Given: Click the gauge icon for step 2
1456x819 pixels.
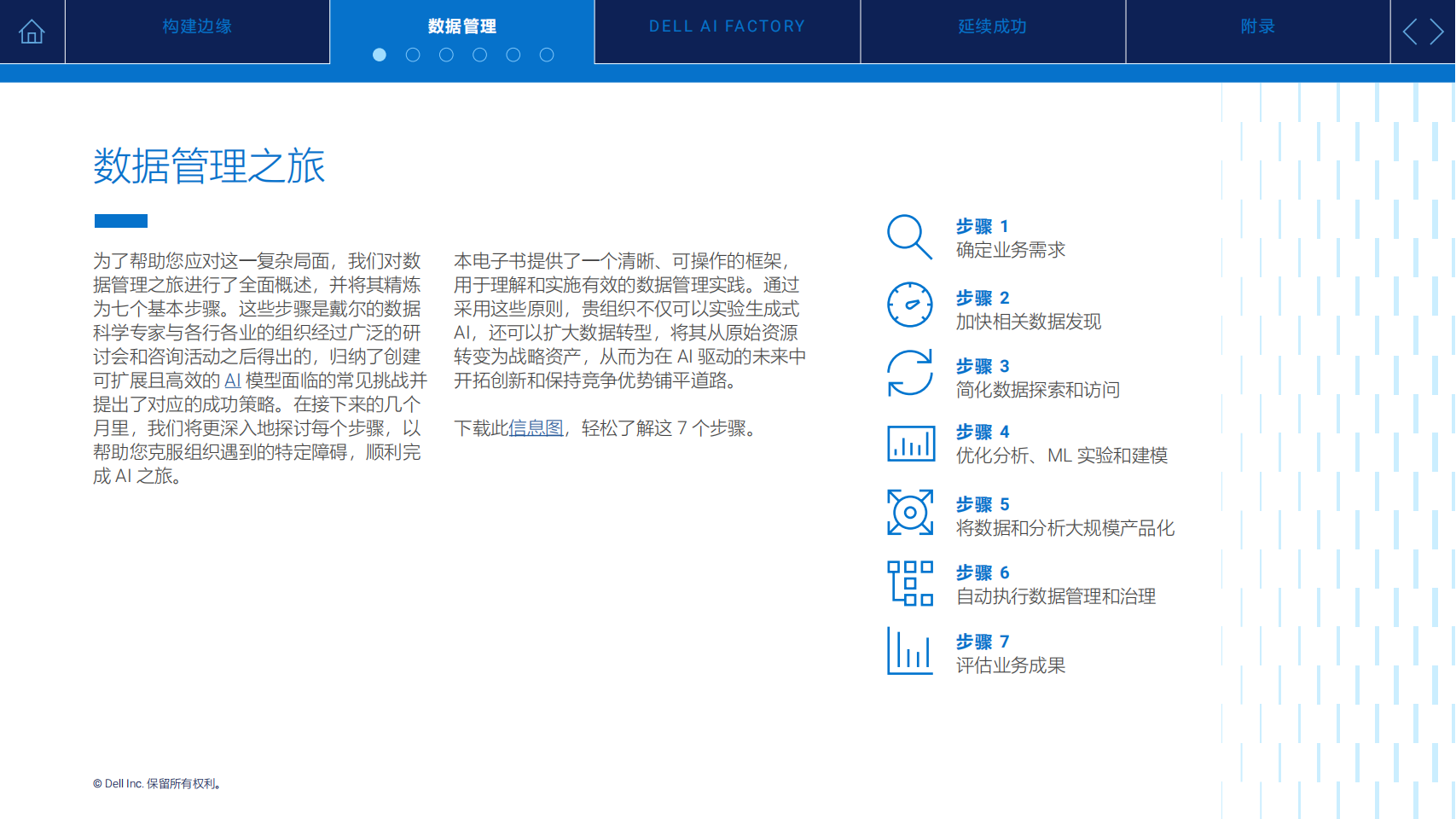Looking at the screenshot, I should coord(909,305).
